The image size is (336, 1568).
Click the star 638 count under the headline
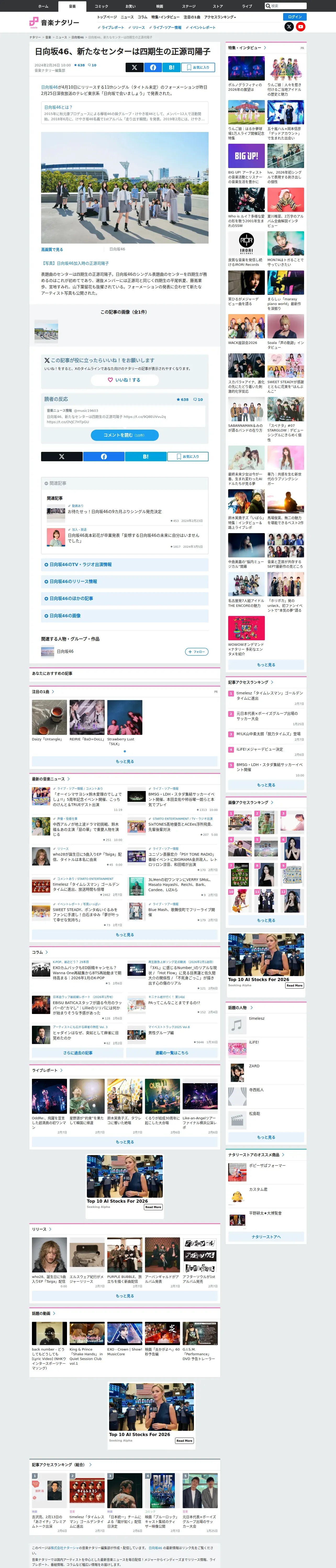pos(80,65)
